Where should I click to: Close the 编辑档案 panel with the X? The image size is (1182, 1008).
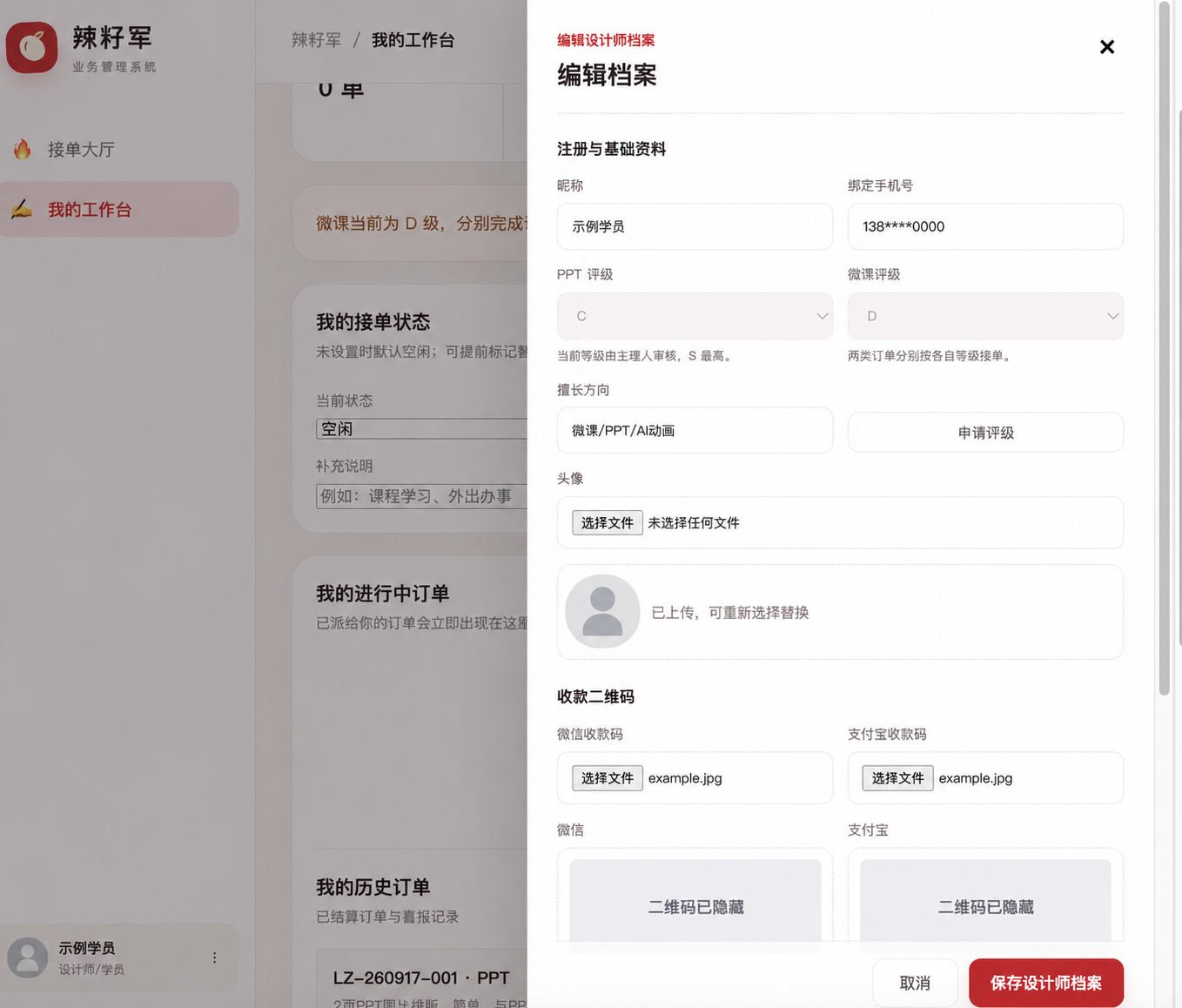point(1106,47)
